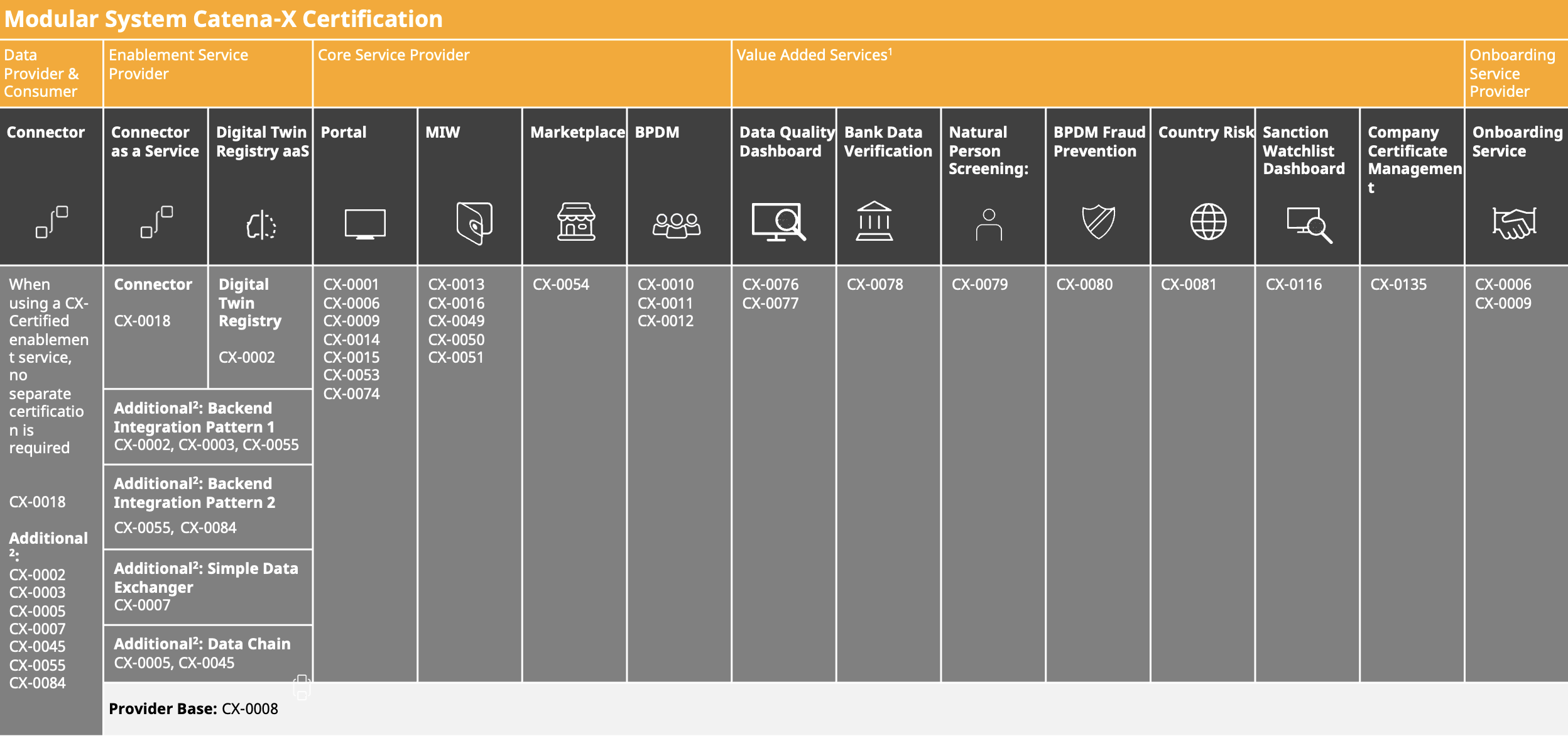Click CX-0074 in the Portal column
The image size is (1568, 738).
[351, 394]
